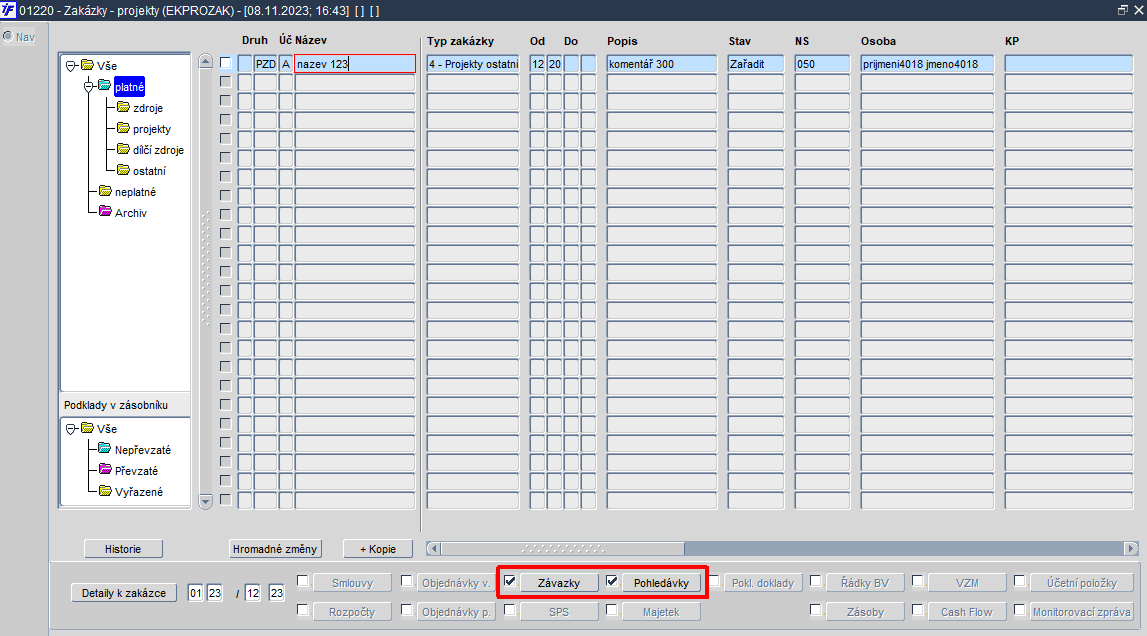Collapse Vše node under Podklady v zásobníku
The width and height of the screenshot is (1147, 636).
pyautogui.click(x=71, y=429)
